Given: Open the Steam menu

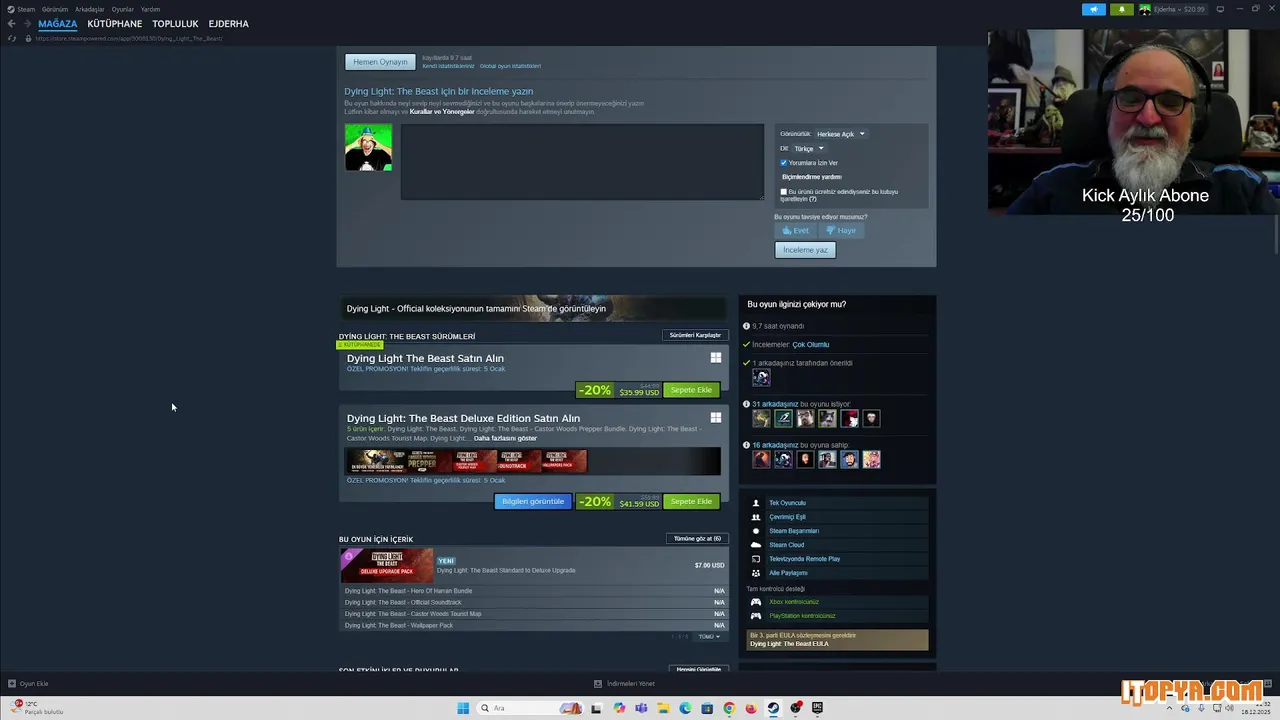Looking at the screenshot, I should point(26,9).
